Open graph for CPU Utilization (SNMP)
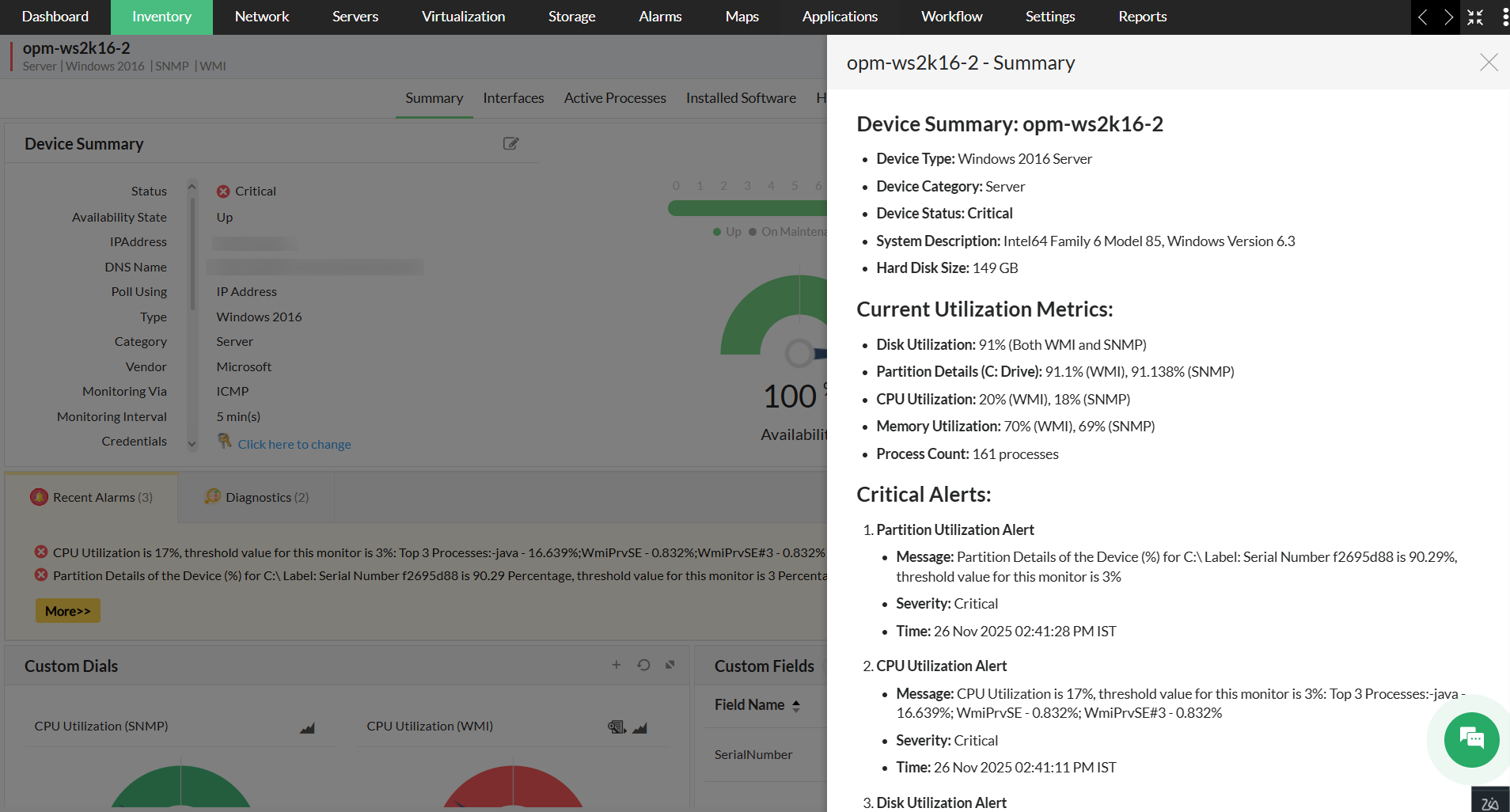 click(308, 727)
